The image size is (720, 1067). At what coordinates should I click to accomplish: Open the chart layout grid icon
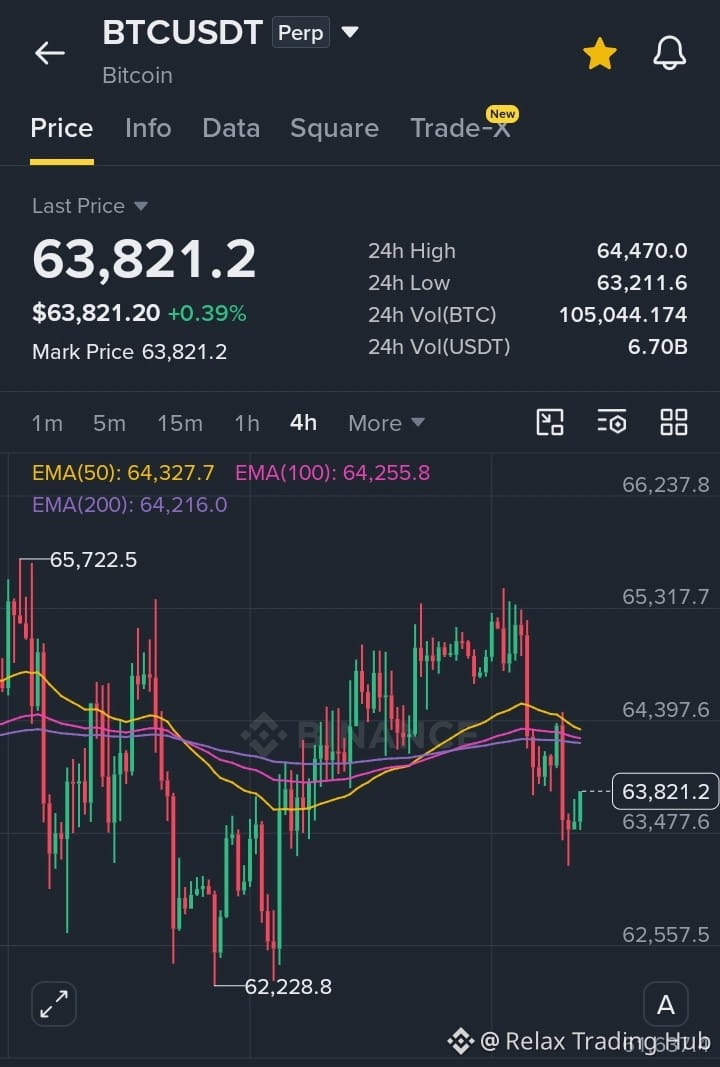pos(674,423)
